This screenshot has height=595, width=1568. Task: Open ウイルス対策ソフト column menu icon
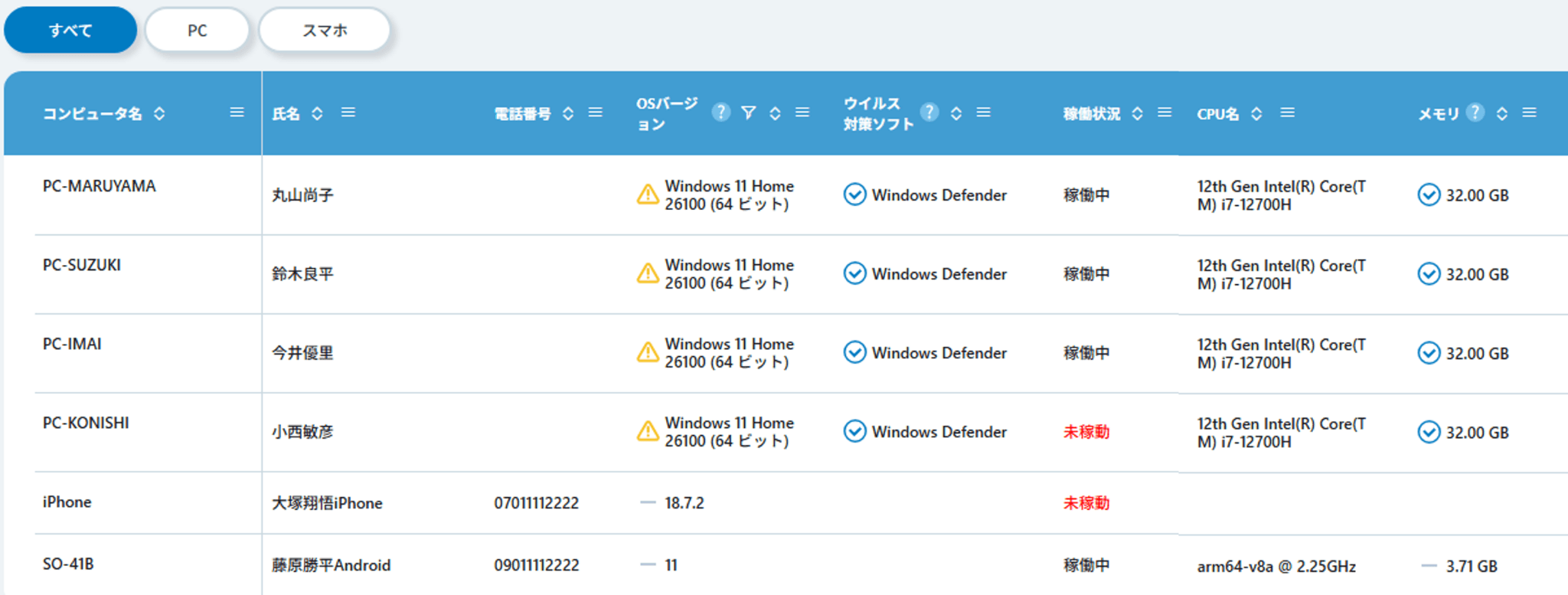(x=984, y=113)
